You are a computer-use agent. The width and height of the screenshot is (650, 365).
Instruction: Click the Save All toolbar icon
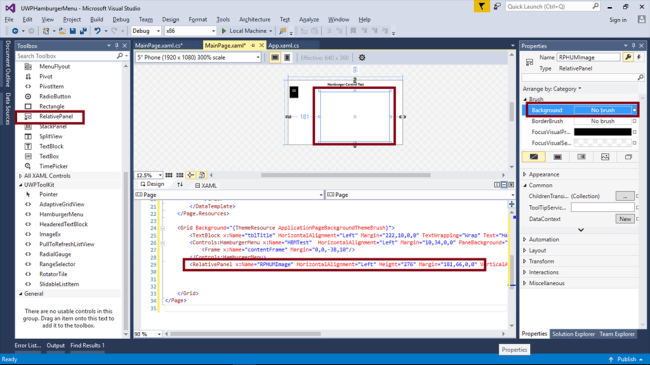83,31
